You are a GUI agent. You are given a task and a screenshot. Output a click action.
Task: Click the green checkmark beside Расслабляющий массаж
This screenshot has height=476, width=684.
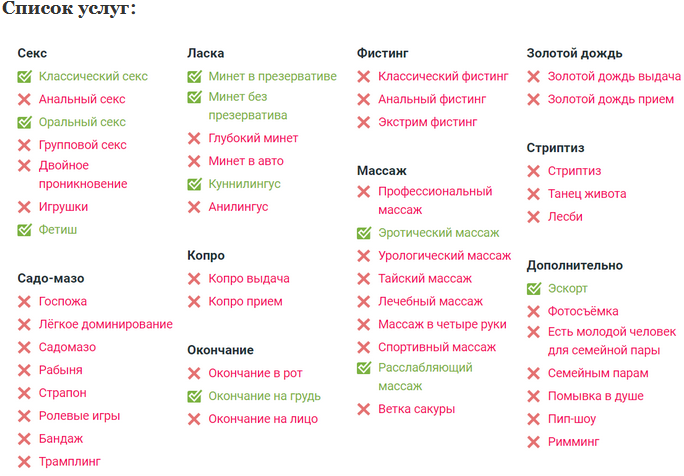364,368
